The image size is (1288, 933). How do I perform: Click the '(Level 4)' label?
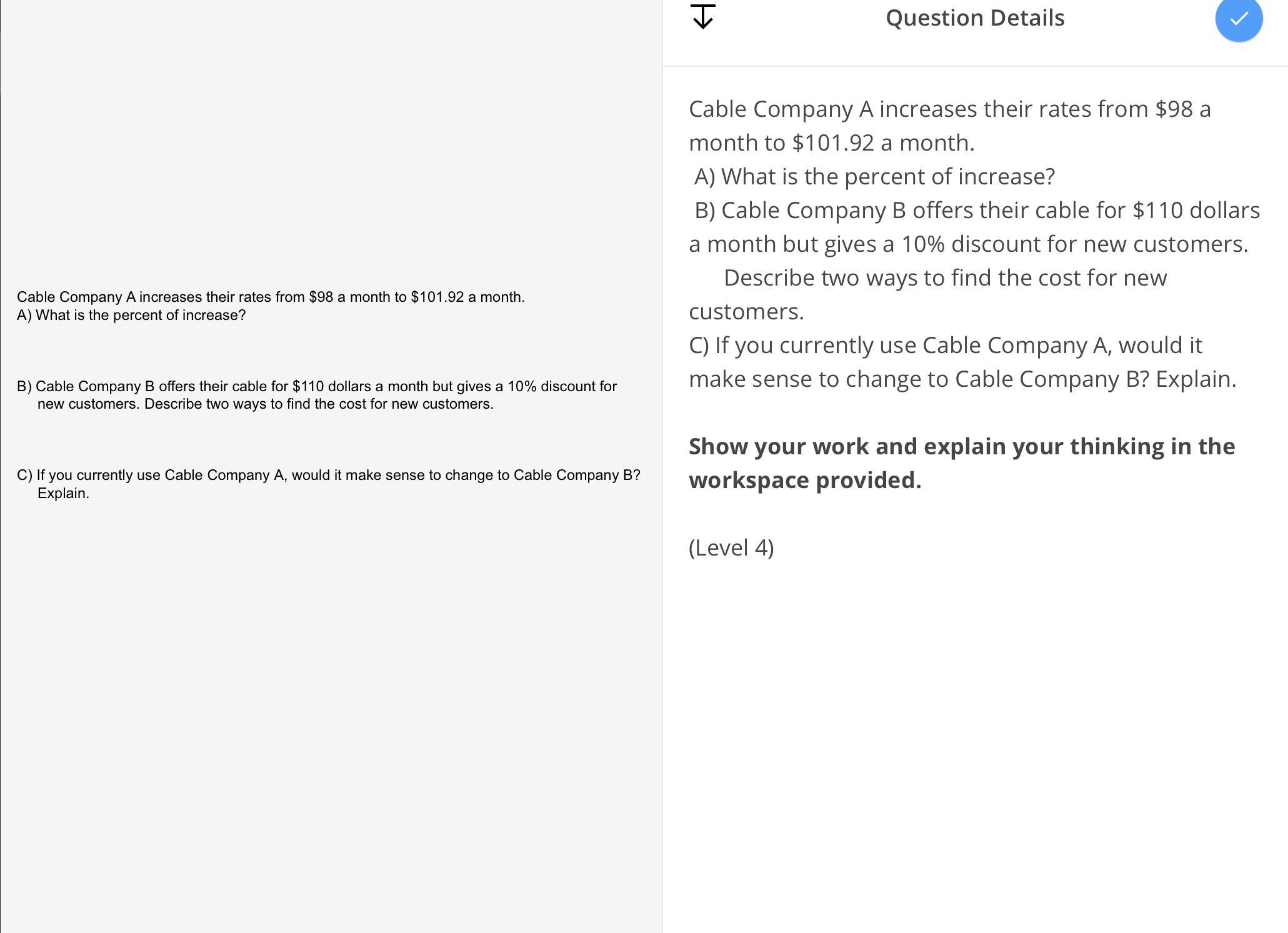click(731, 548)
